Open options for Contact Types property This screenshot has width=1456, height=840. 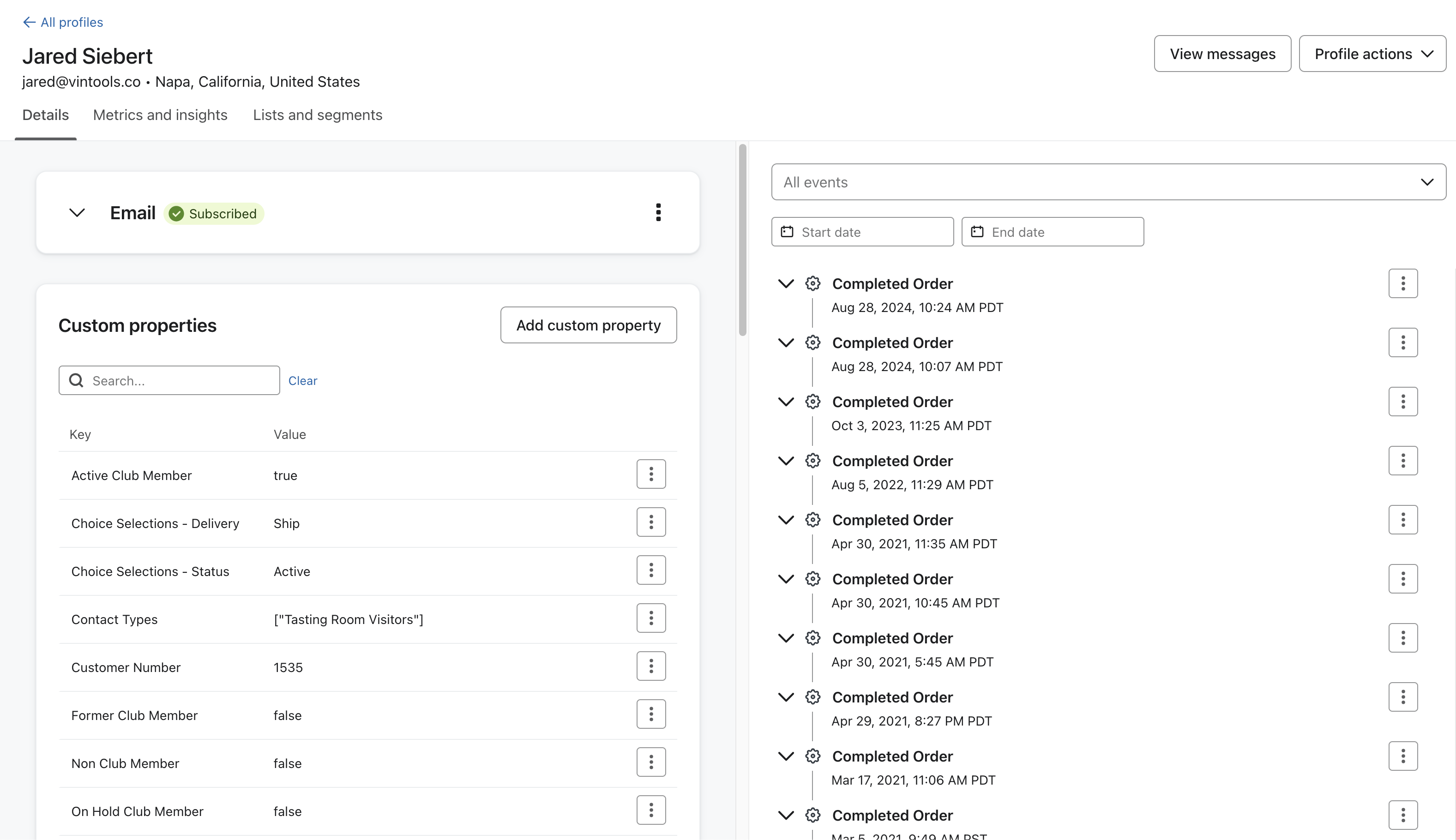click(x=651, y=618)
